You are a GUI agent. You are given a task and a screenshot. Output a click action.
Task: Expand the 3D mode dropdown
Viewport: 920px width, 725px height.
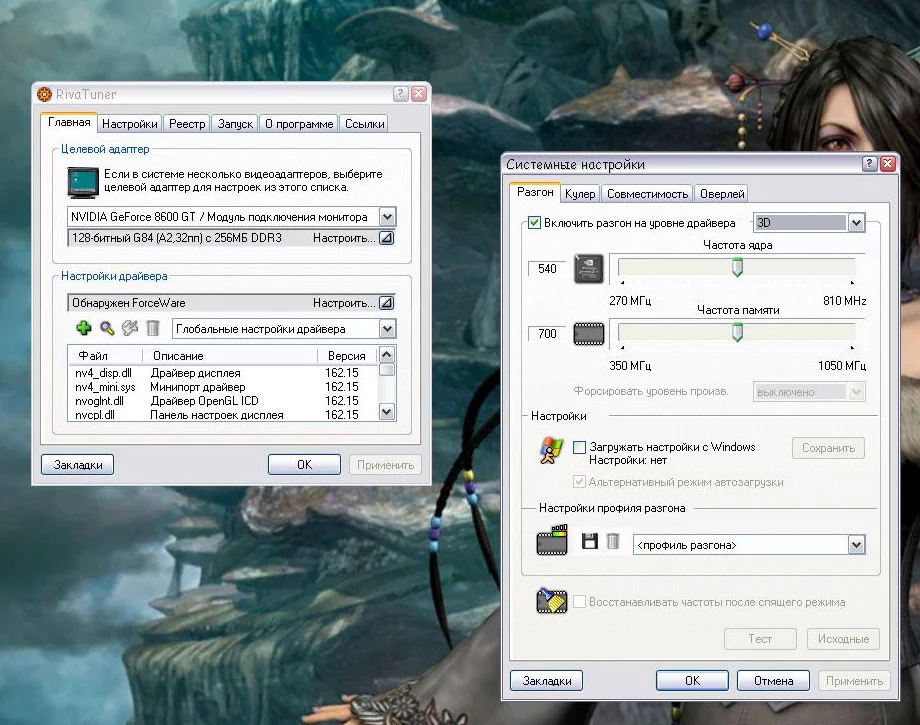click(855, 222)
